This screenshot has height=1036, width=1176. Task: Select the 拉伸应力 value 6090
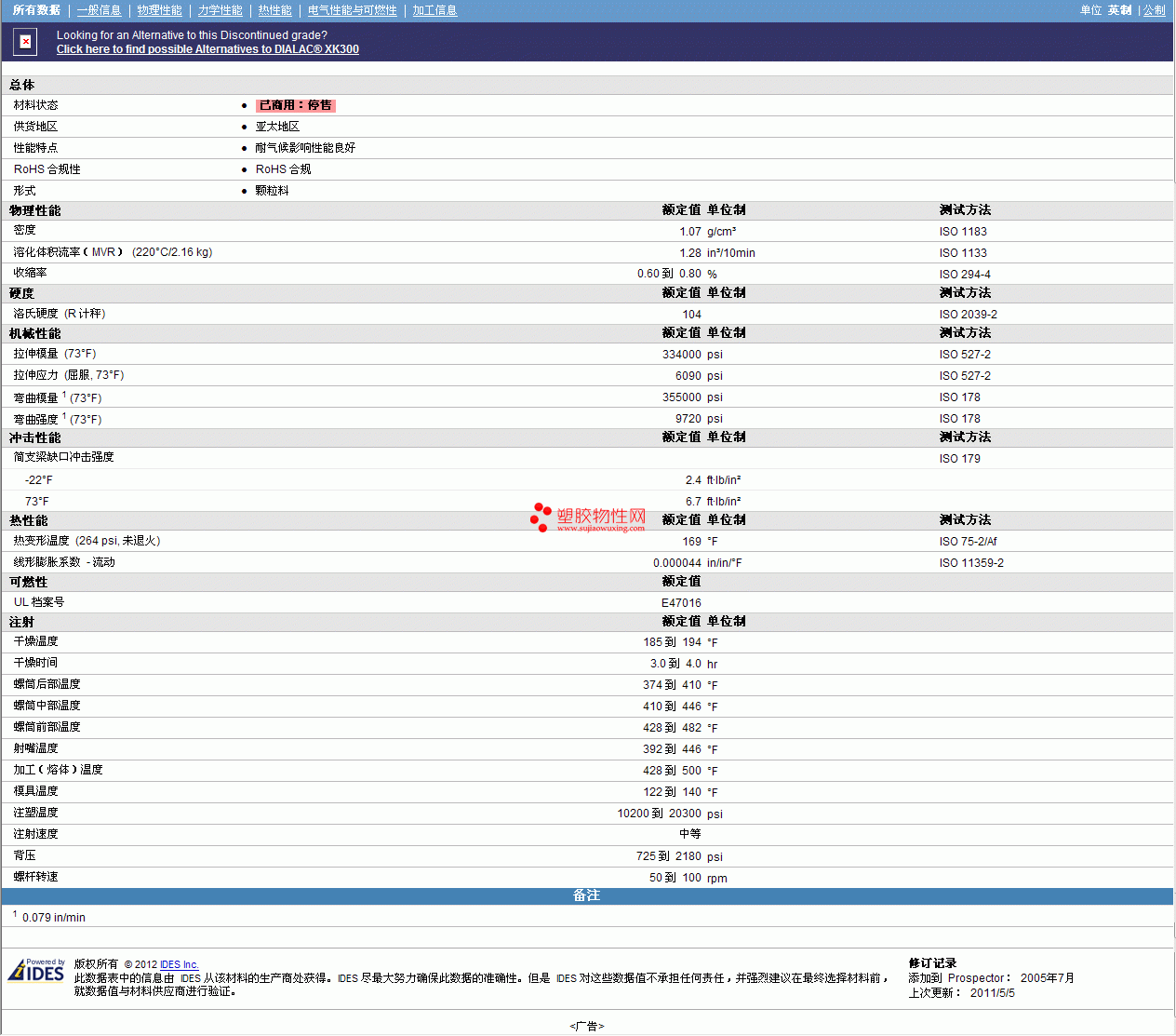coord(688,376)
